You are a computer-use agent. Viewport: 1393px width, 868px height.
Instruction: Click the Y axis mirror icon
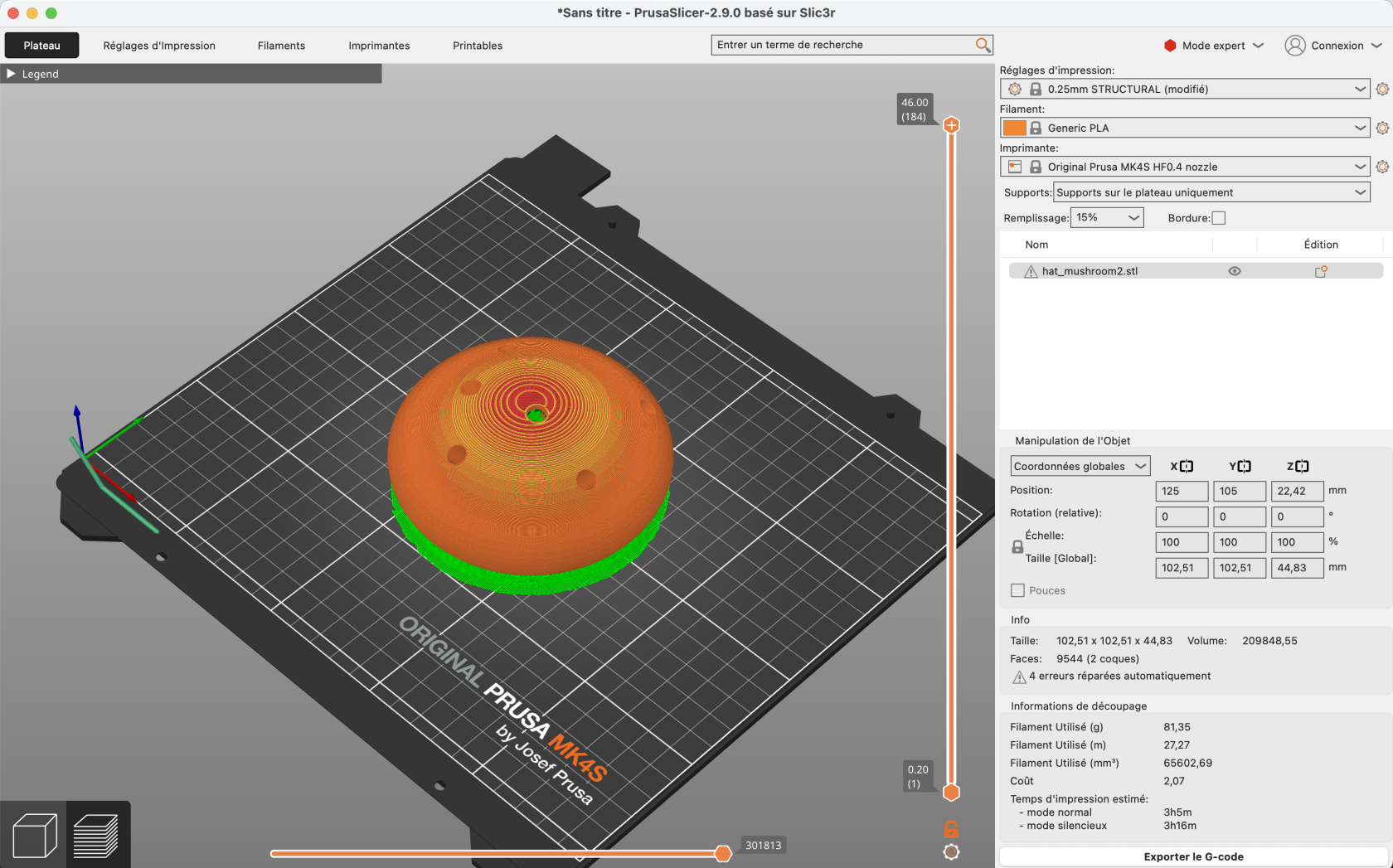1244,466
